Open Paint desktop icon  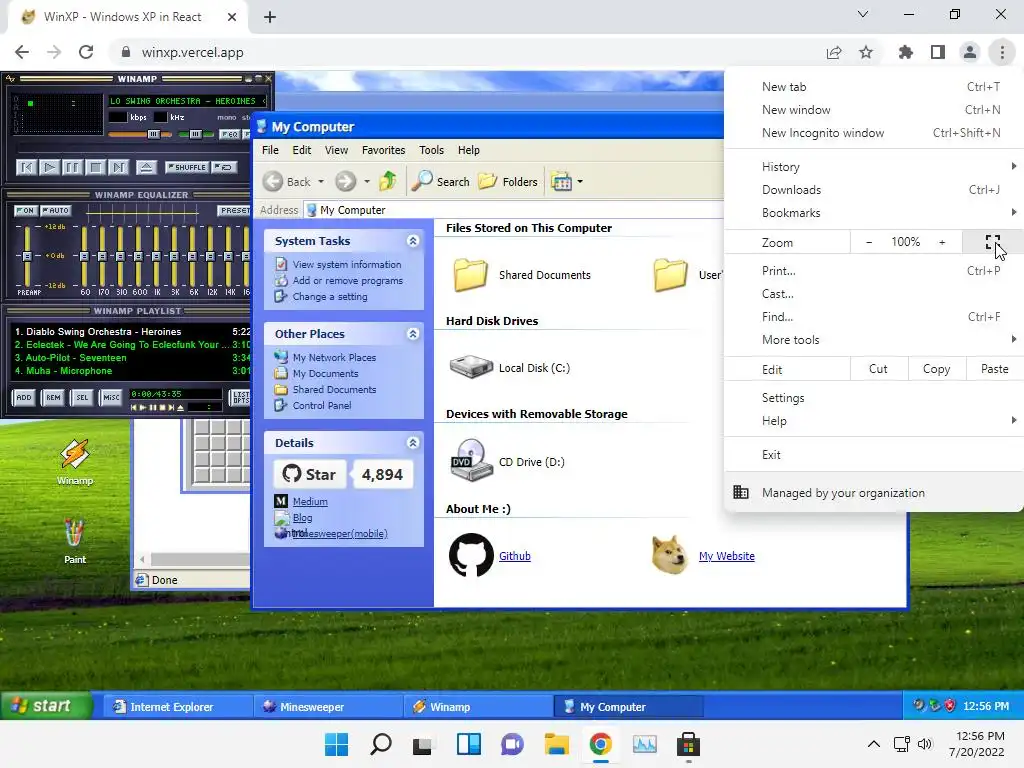pos(74,541)
